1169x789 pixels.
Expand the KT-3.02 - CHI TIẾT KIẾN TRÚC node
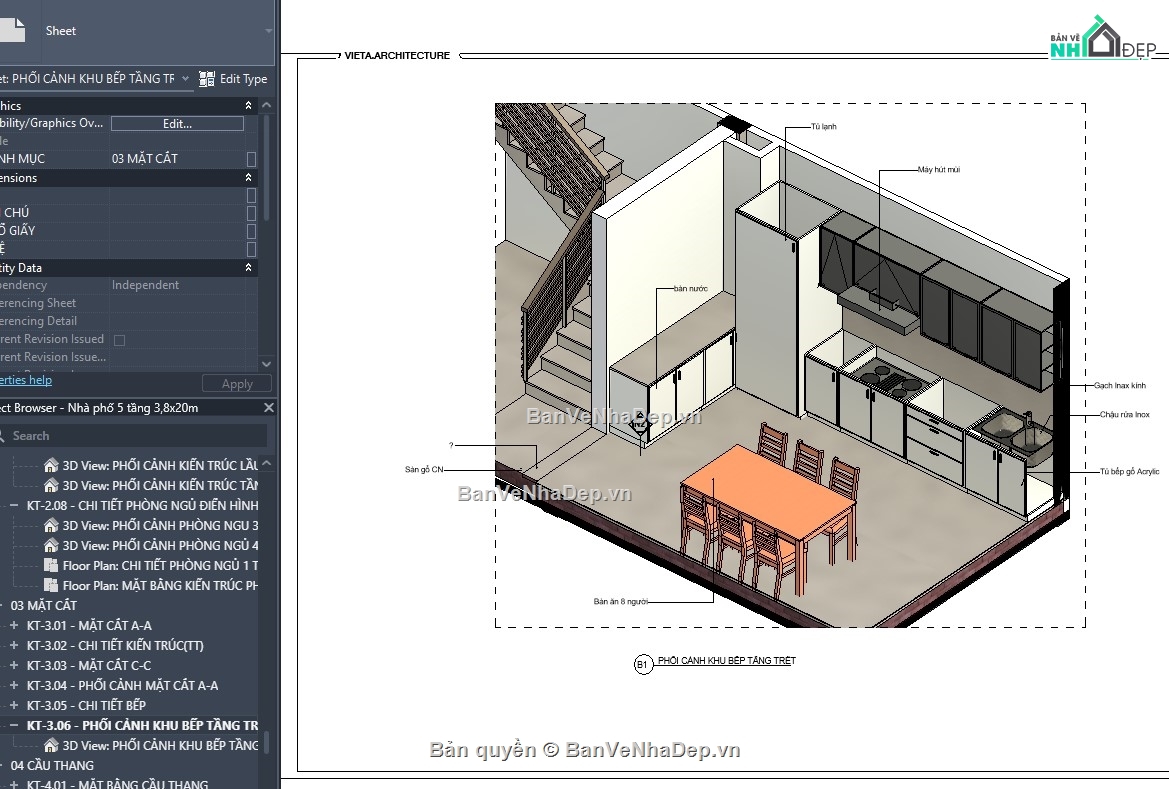(x=13, y=646)
